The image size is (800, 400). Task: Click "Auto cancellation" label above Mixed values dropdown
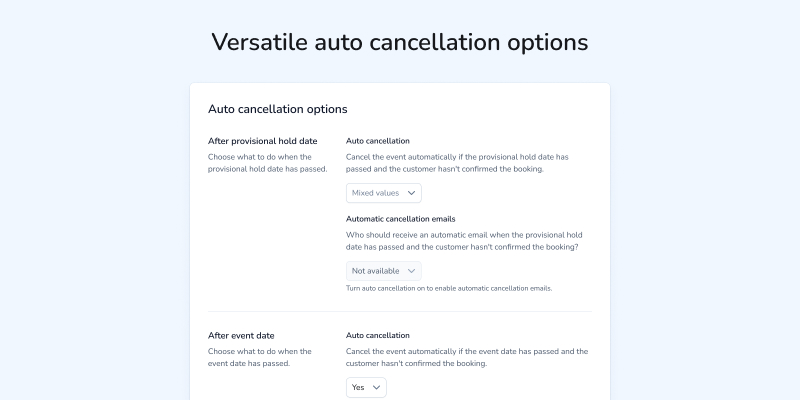377,141
